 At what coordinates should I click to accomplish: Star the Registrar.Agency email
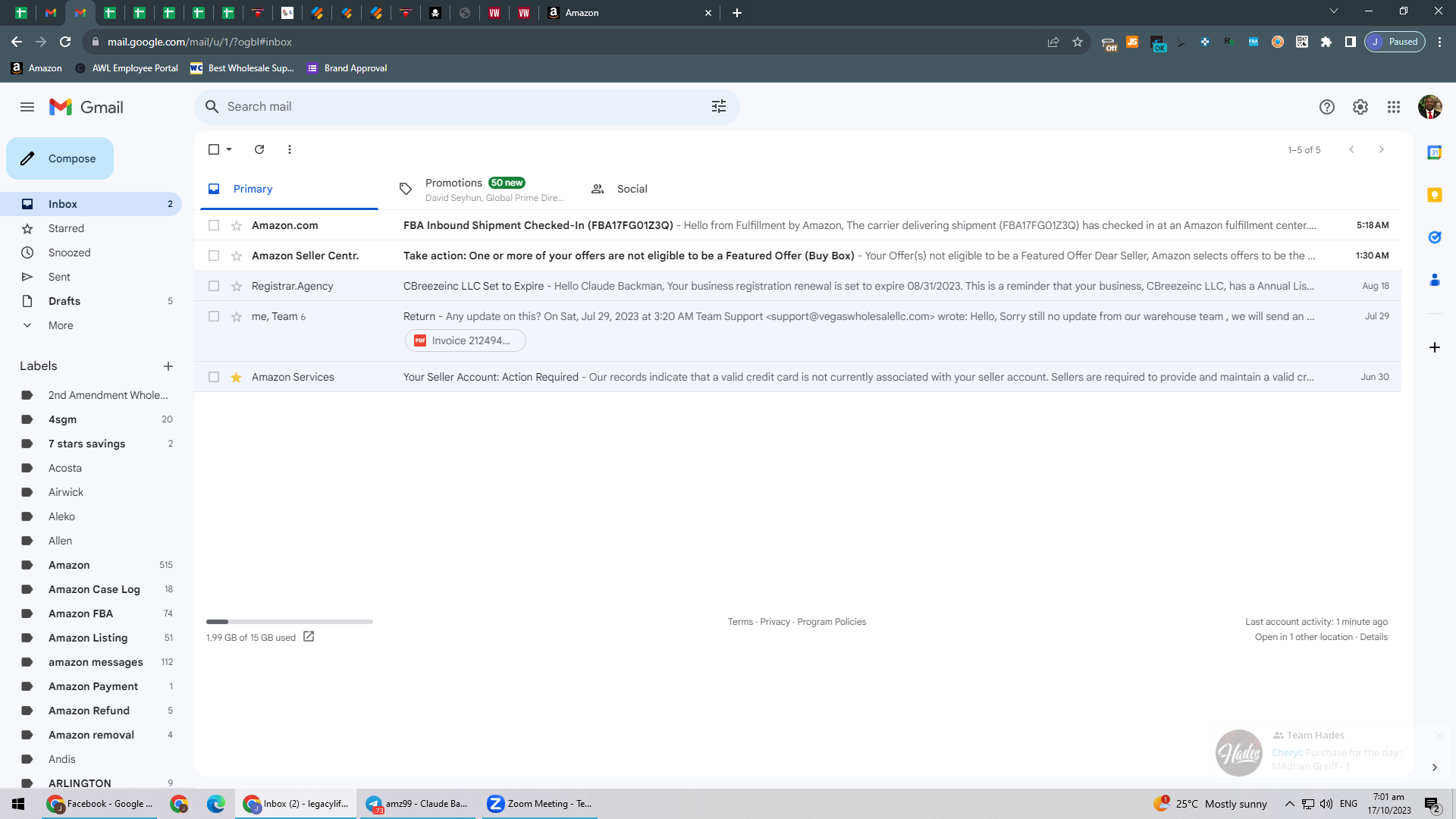click(x=237, y=286)
